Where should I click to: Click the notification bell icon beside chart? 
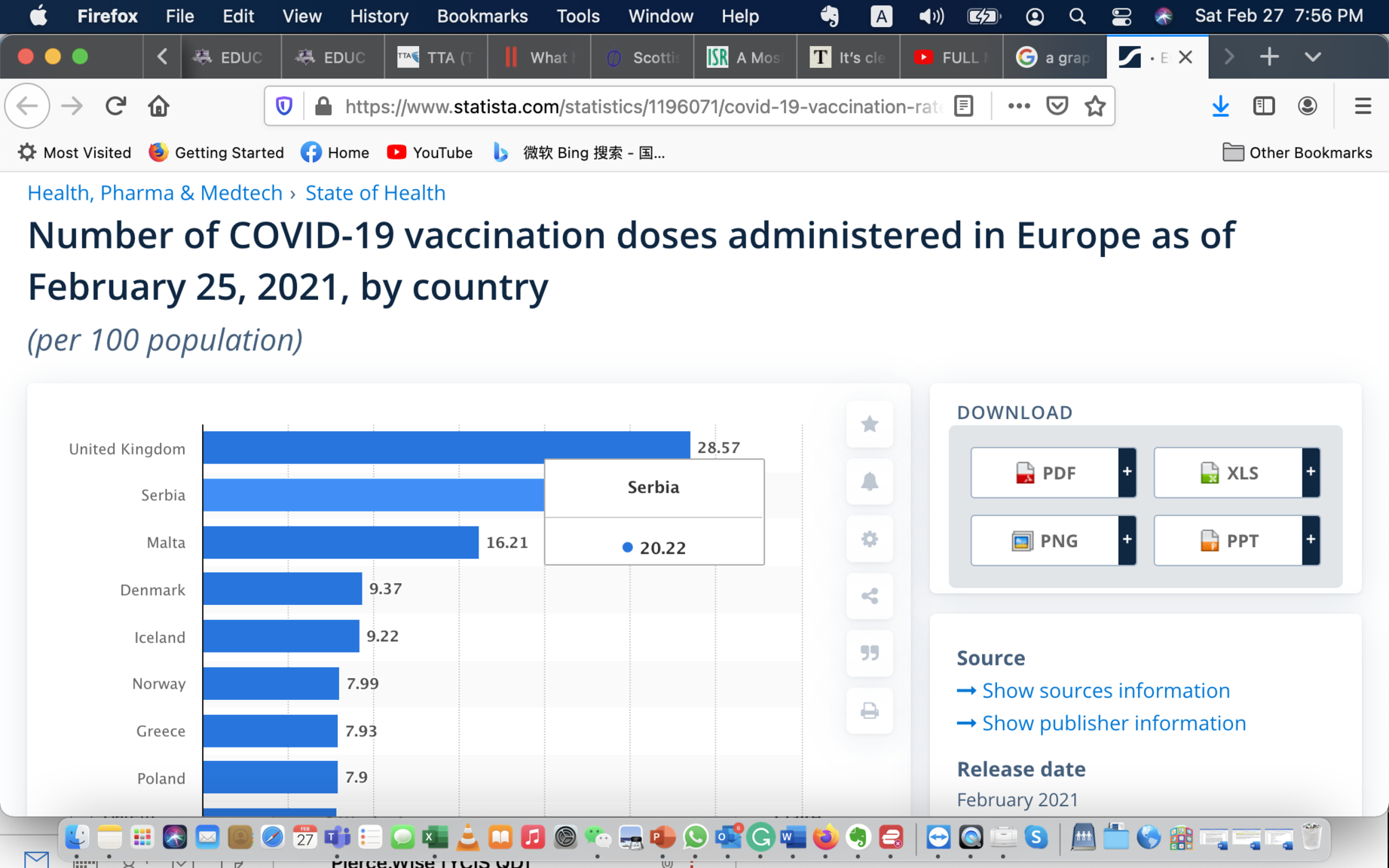pyautogui.click(x=869, y=481)
